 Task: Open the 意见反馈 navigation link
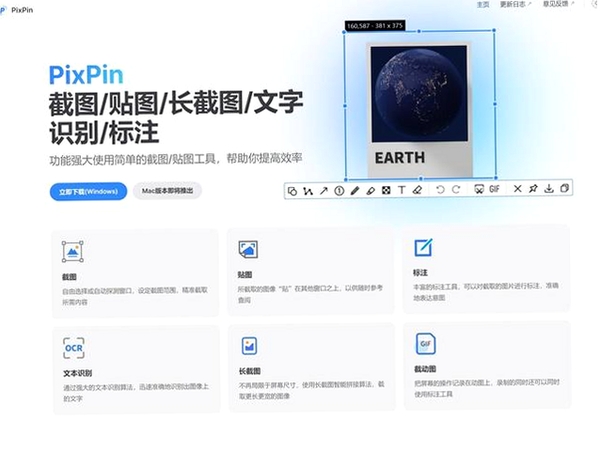(558, 4)
